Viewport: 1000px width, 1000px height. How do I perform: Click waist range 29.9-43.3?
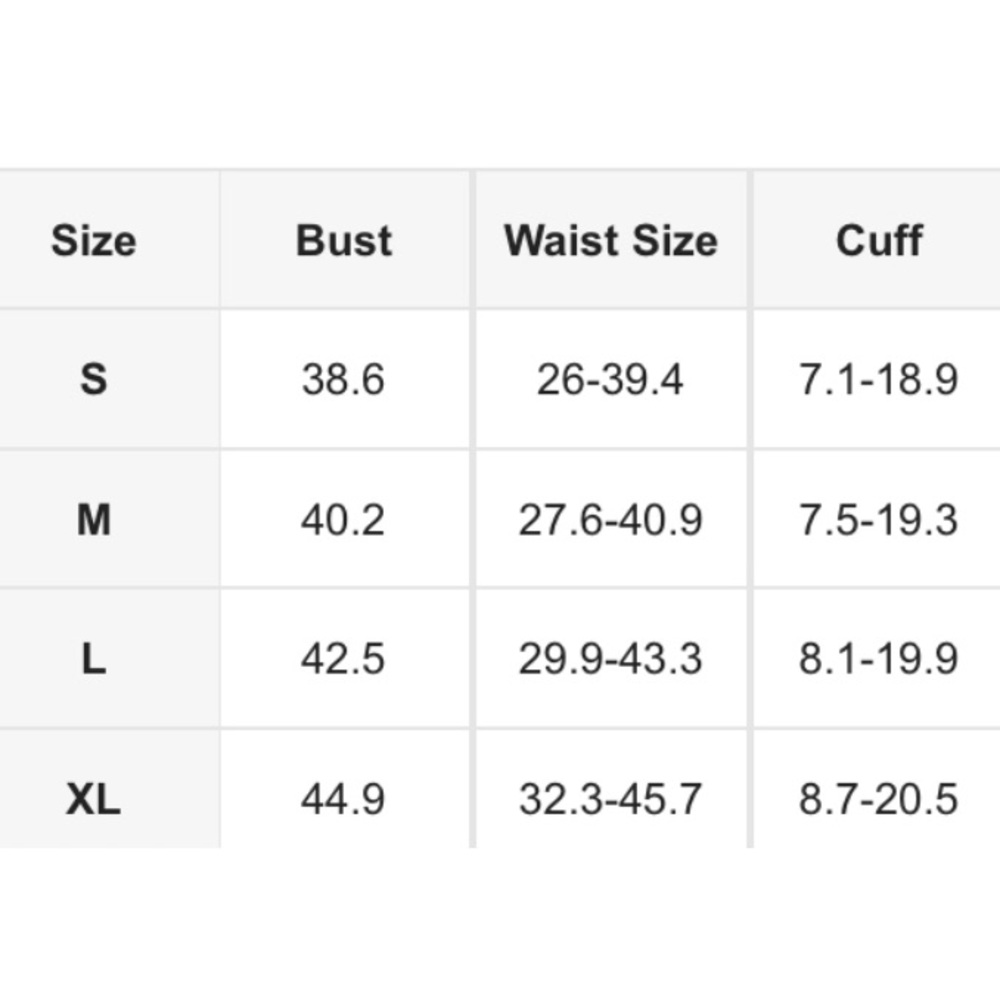(x=610, y=659)
